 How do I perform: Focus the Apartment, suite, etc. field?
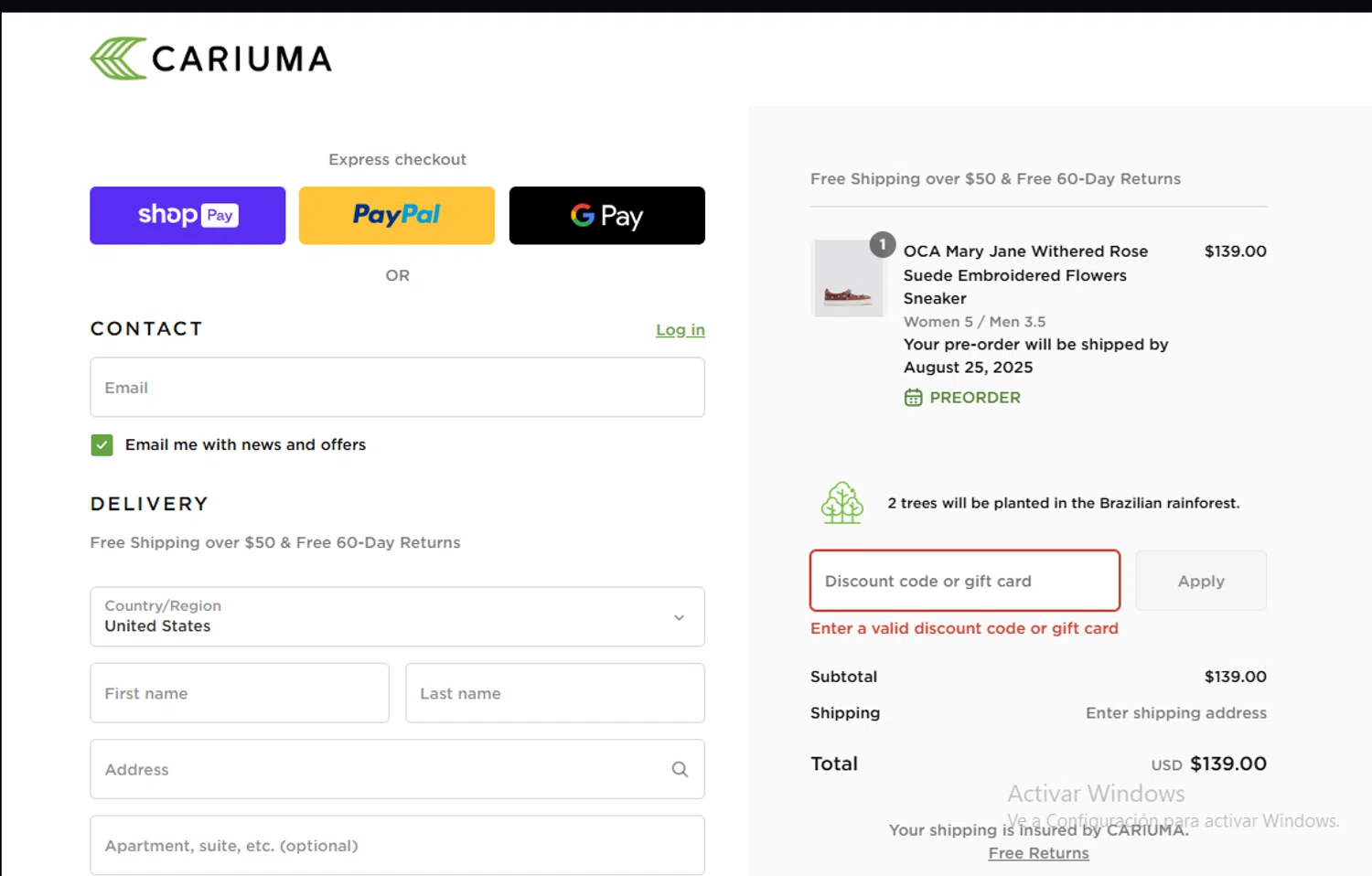coord(397,845)
